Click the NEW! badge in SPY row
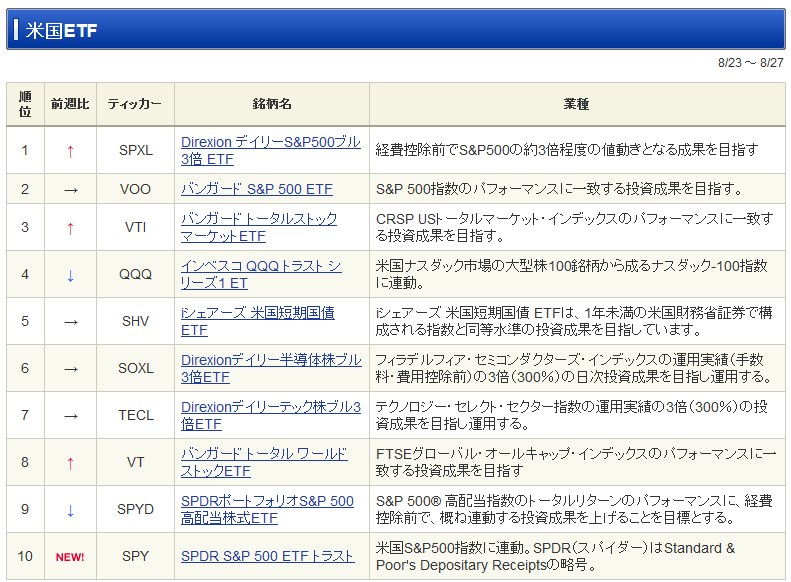 click(70, 557)
